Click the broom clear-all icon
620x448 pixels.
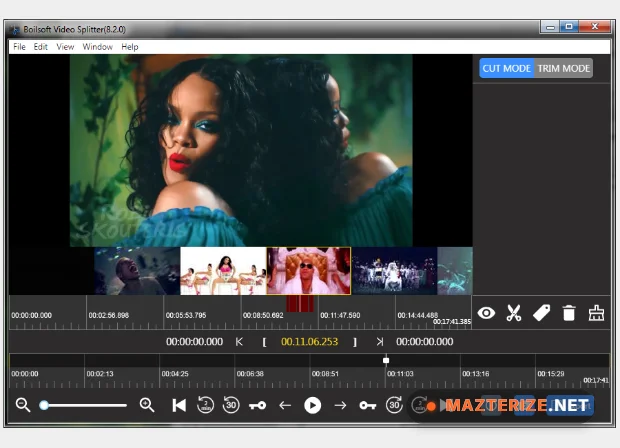pos(596,313)
